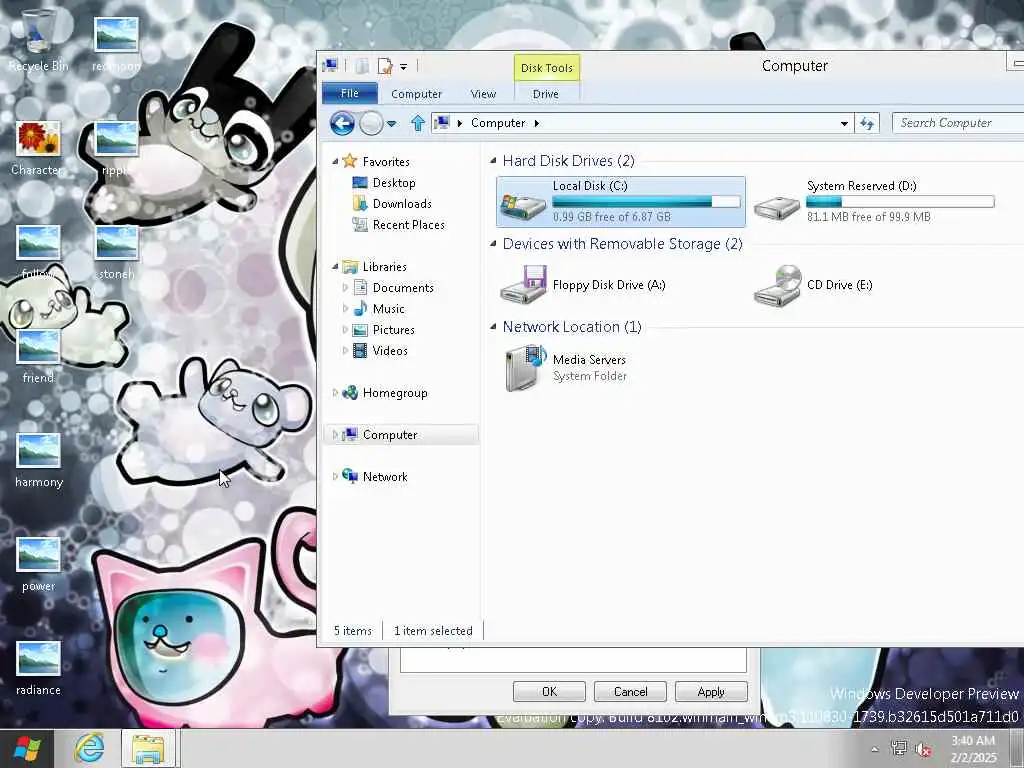Click the Start button on taskbar
The width and height of the screenshot is (1024, 768).
coord(26,748)
